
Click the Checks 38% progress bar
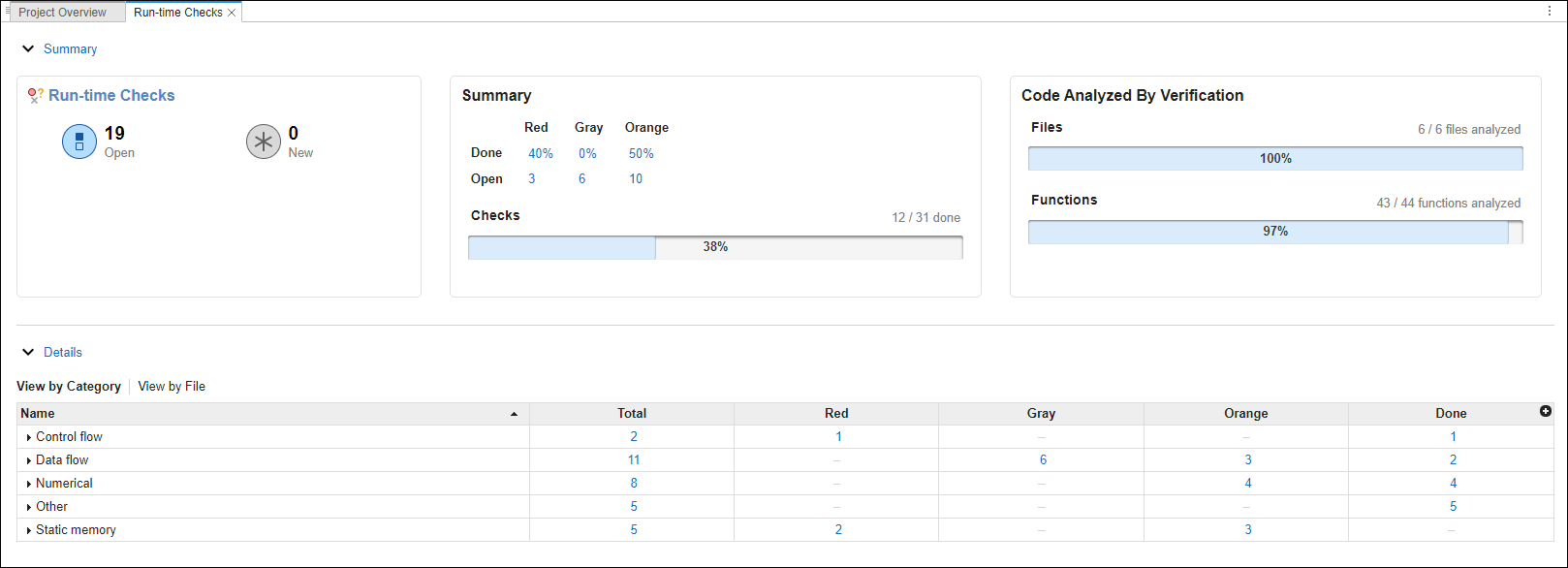tap(715, 247)
